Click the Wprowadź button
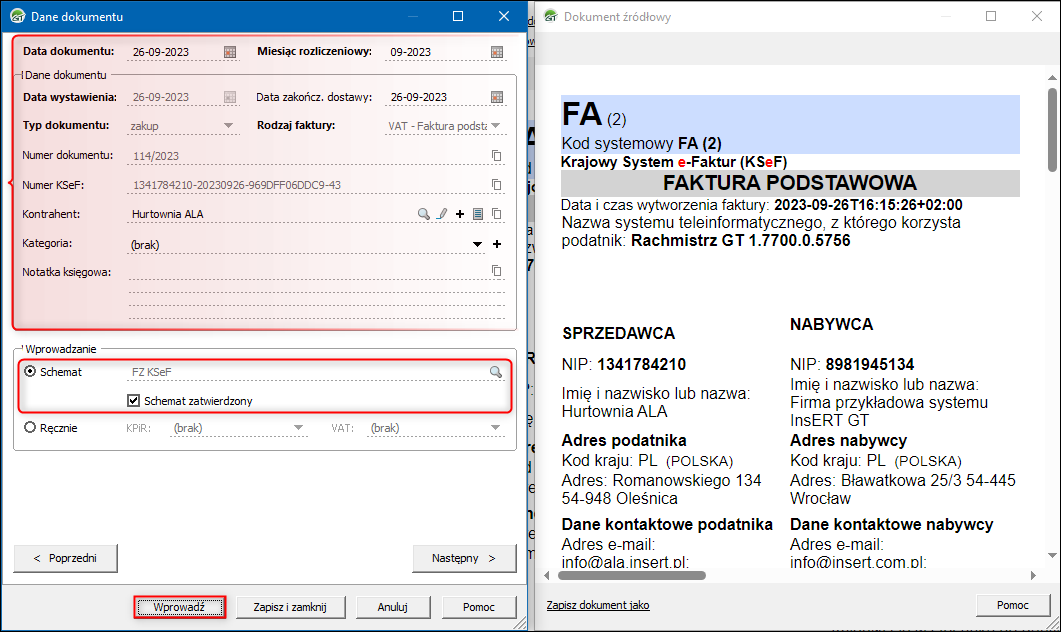The height and width of the screenshot is (632, 1061). (x=179, y=607)
